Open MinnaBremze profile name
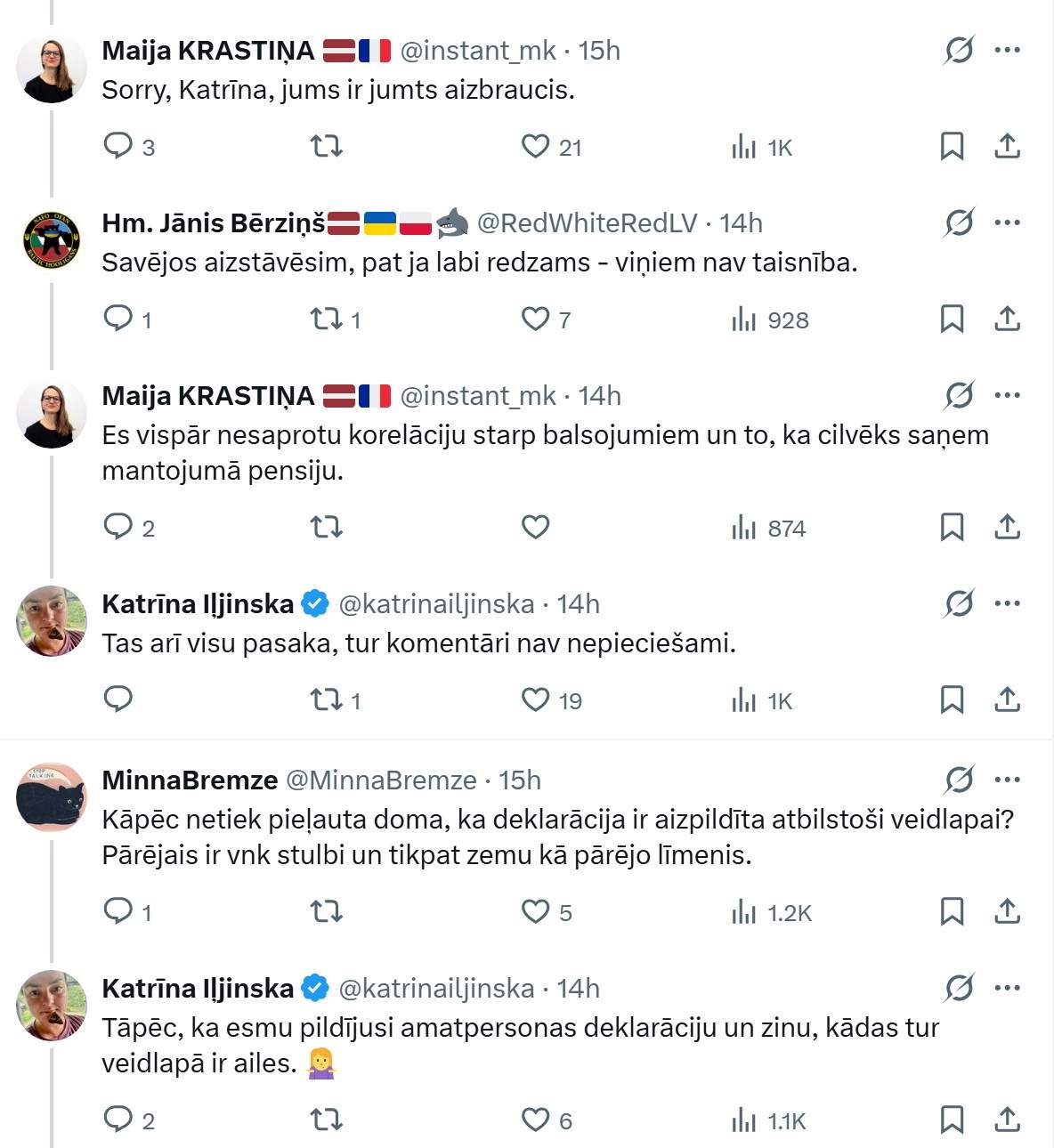 click(x=190, y=780)
